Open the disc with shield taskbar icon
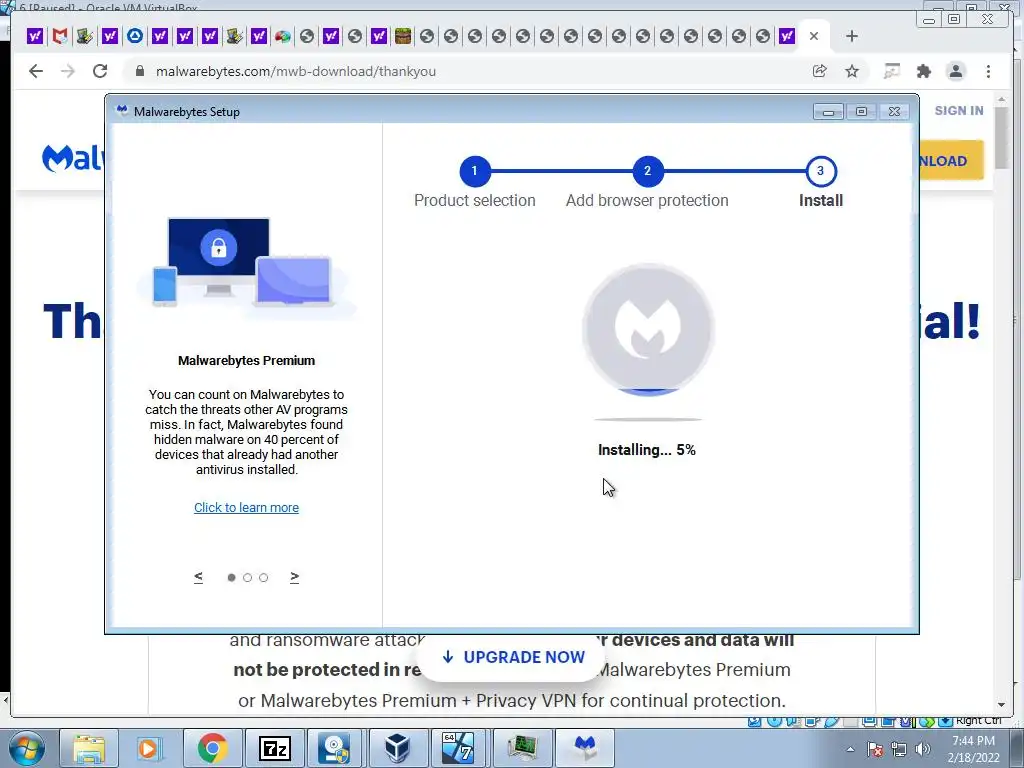Image resolution: width=1024 pixels, height=768 pixels. tap(335, 748)
